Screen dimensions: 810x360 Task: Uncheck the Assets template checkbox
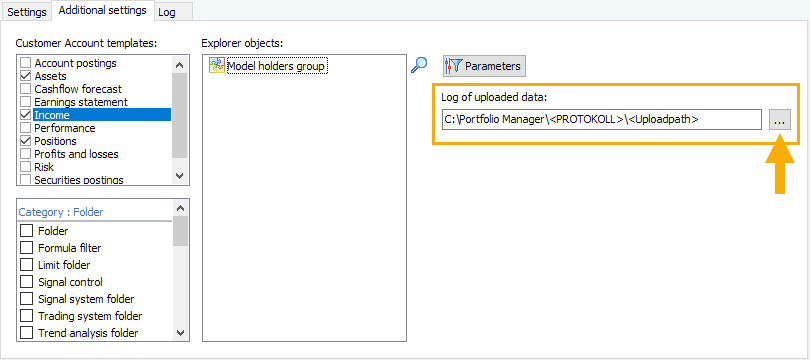point(25,76)
